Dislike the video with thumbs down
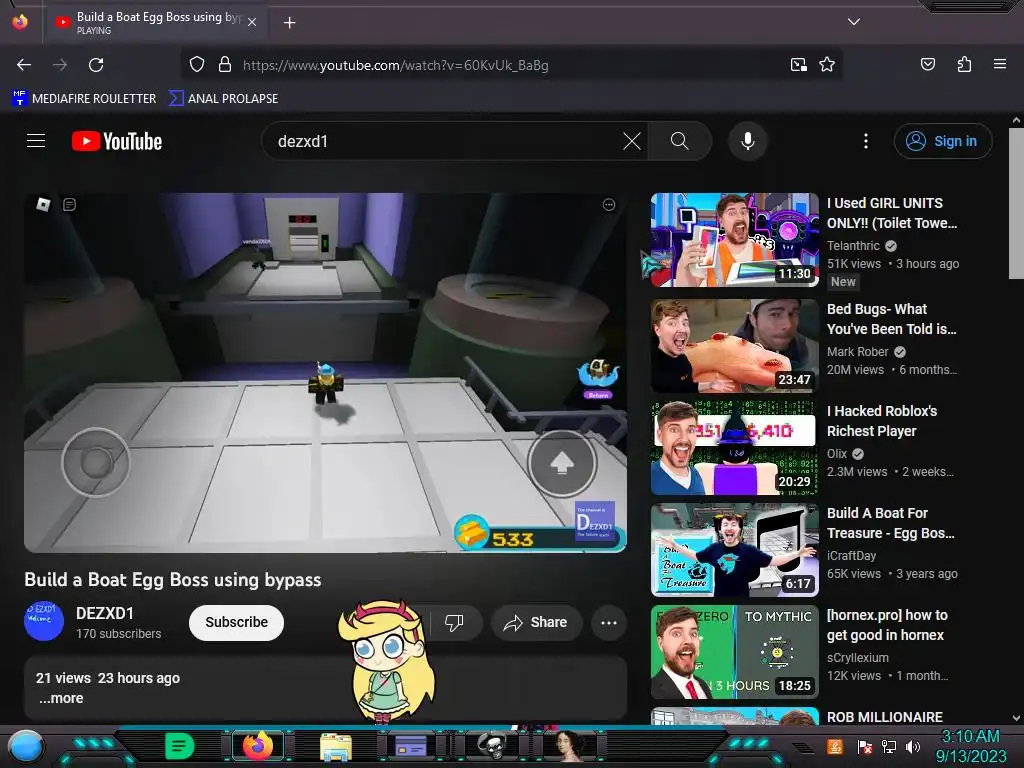The image size is (1024, 768). [454, 622]
